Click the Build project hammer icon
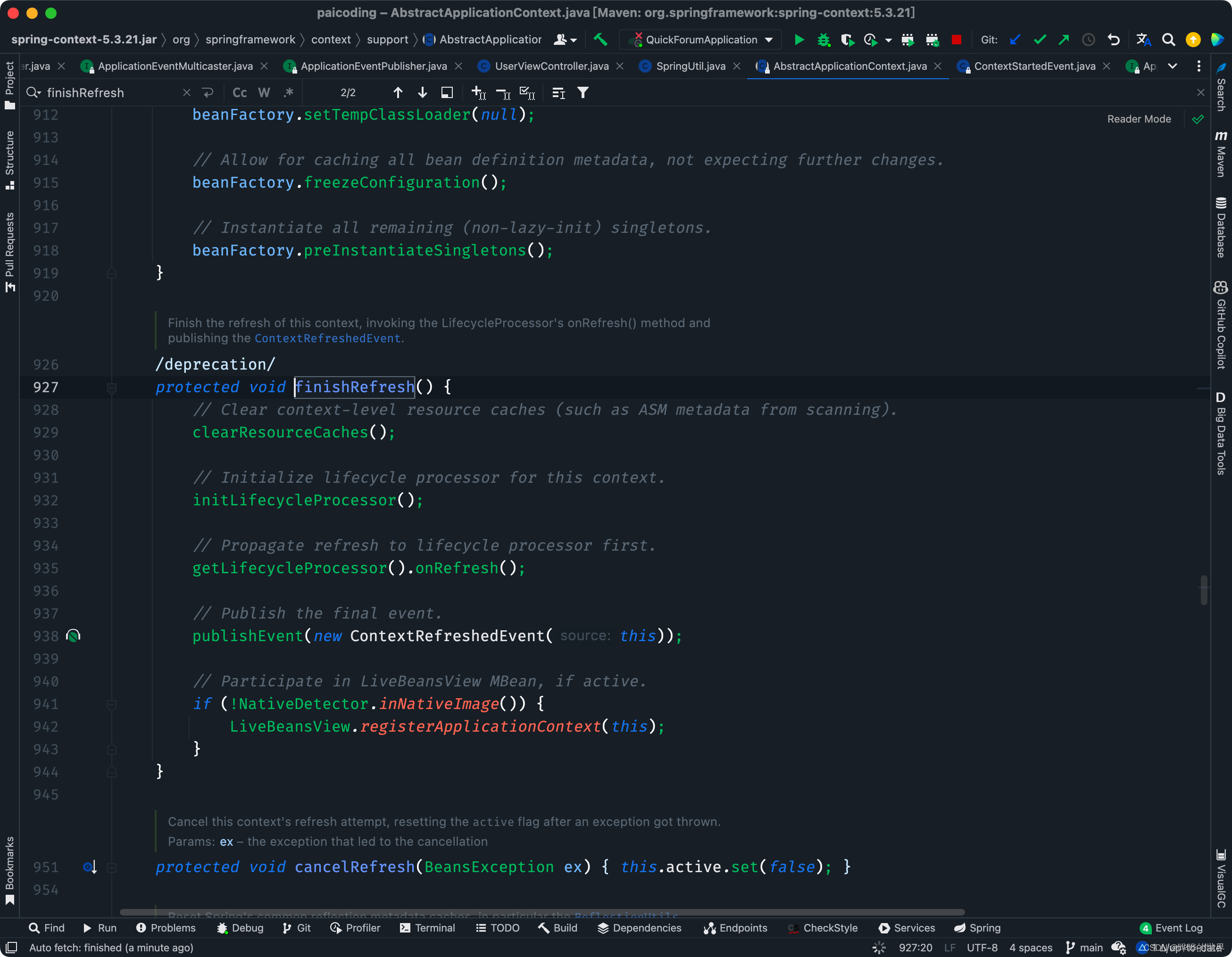Screen dimensions: 1232x957 point(600,40)
